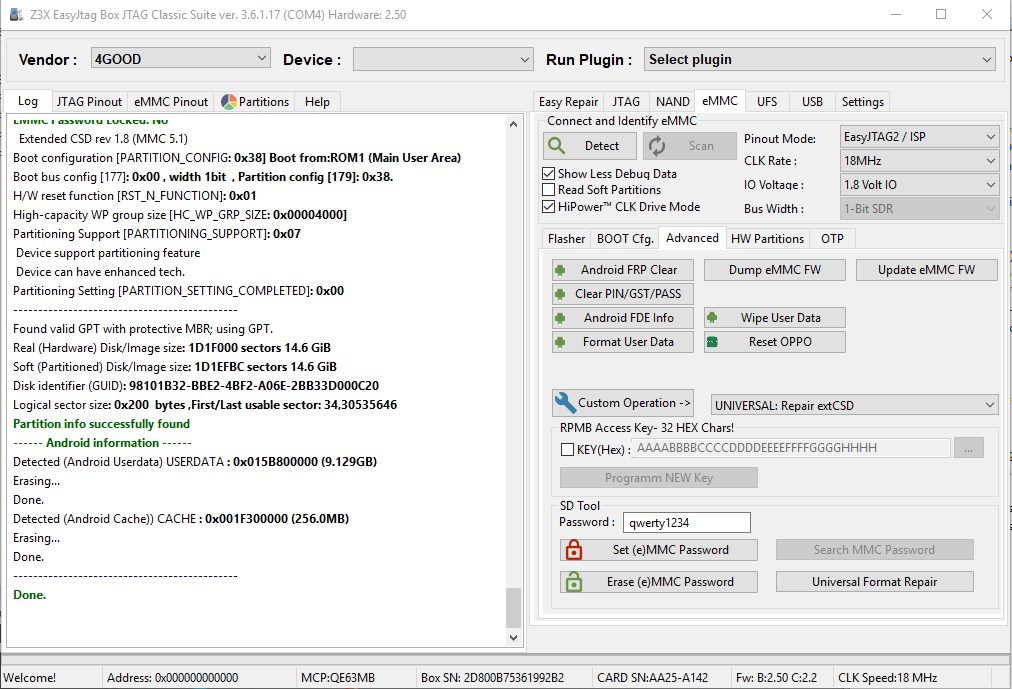Click the log panel scroll up arrow
1012x689 pixels.
(x=513, y=124)
